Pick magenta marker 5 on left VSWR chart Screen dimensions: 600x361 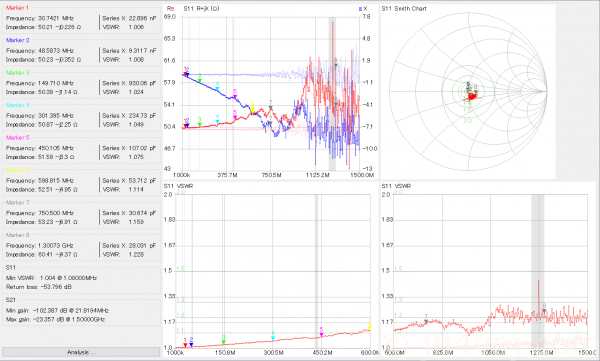click(321, 335)
